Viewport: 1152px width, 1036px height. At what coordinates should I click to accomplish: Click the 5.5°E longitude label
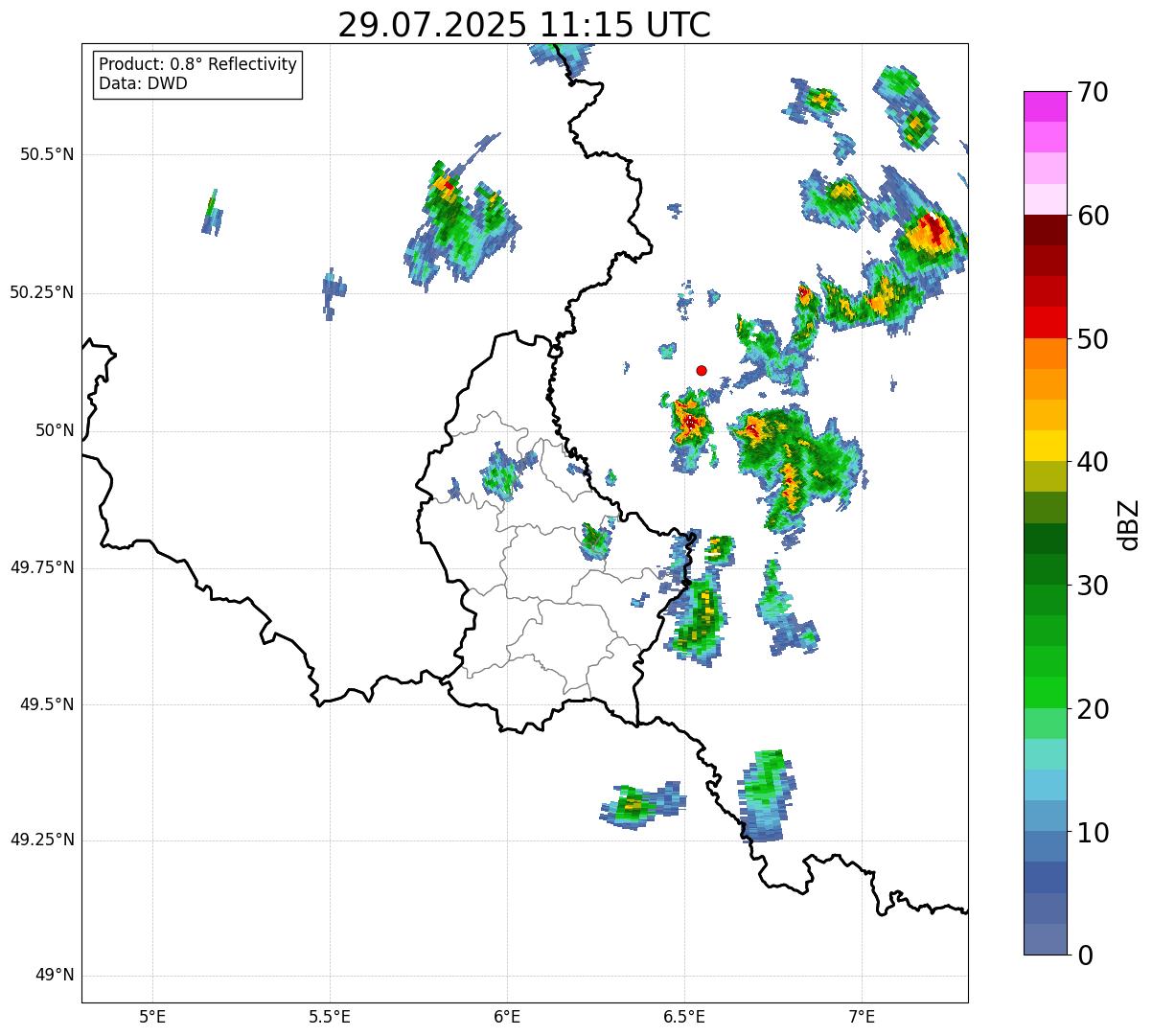coord(330,1017)
